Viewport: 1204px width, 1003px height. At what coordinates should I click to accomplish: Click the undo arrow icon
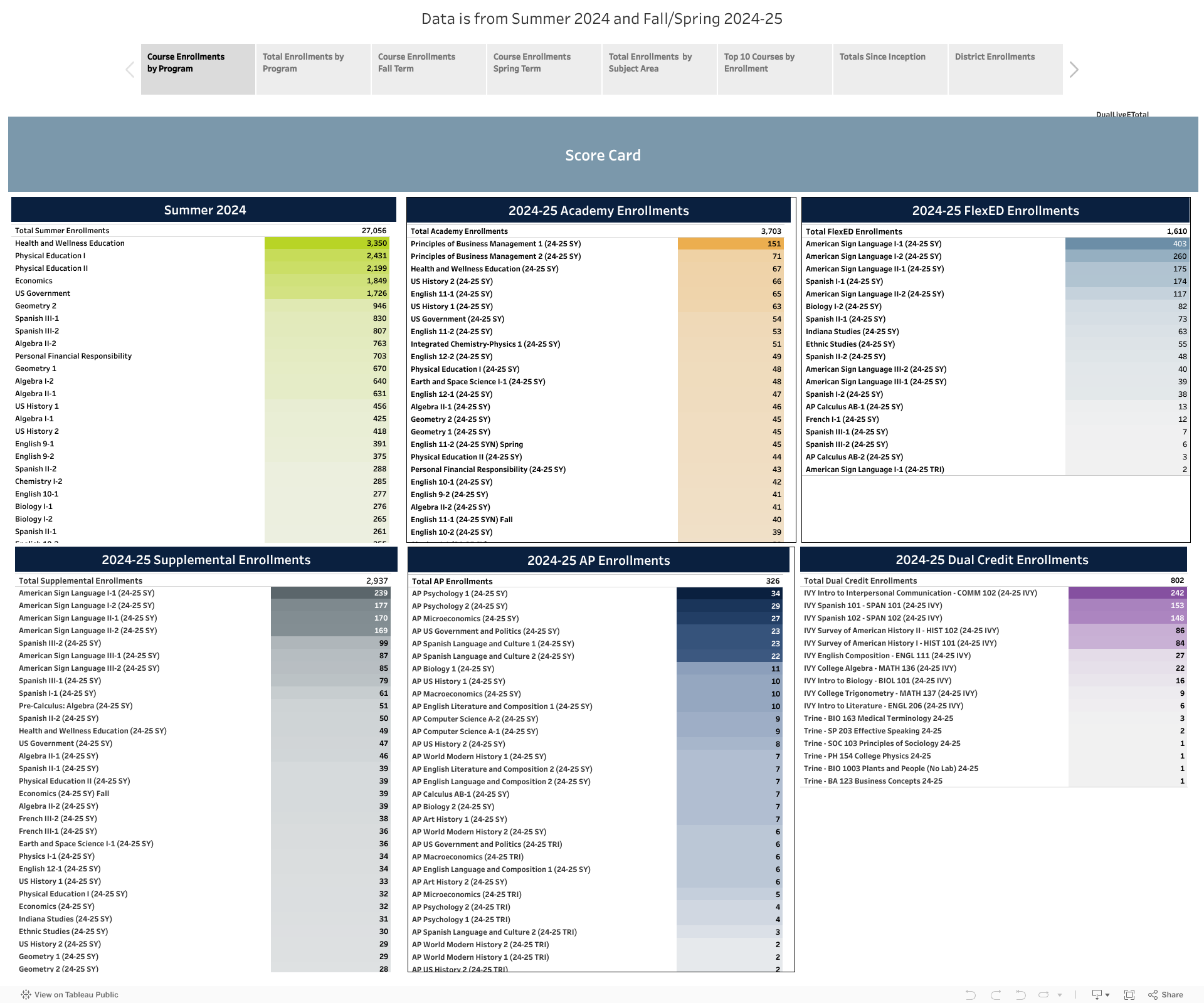point(970,994)
